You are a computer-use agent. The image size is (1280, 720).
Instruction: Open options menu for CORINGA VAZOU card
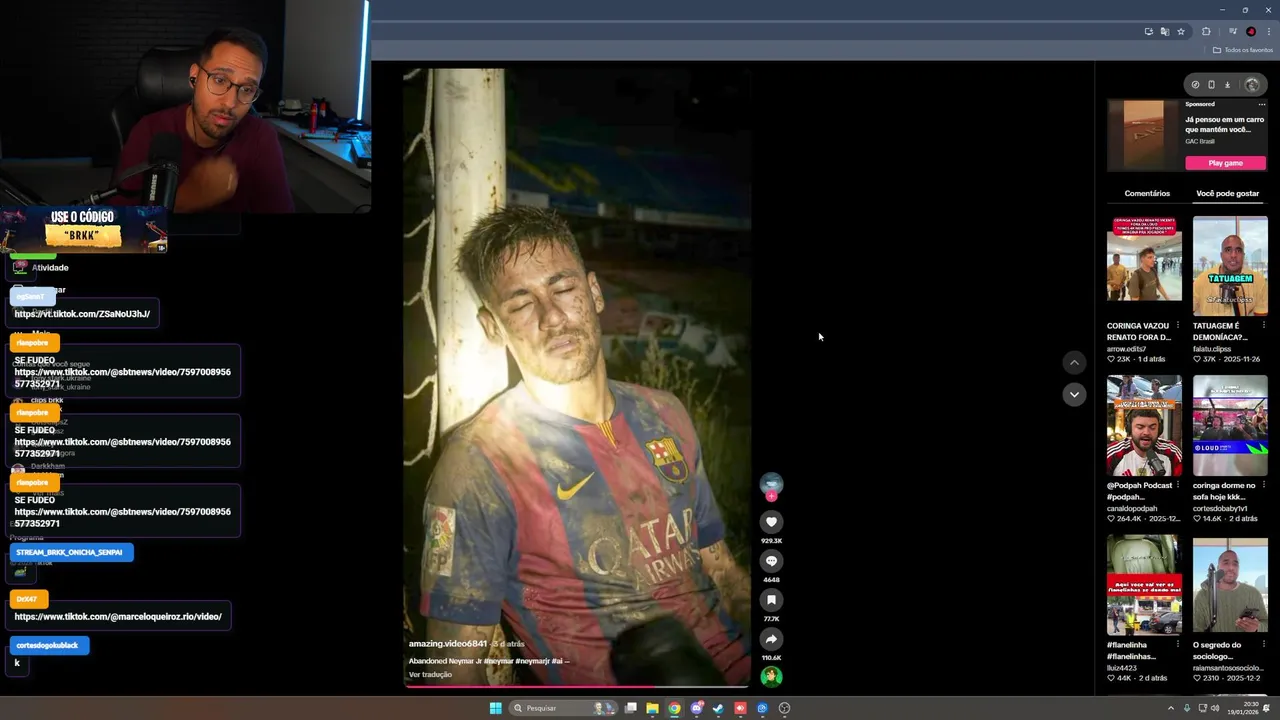click(1177, 325)
